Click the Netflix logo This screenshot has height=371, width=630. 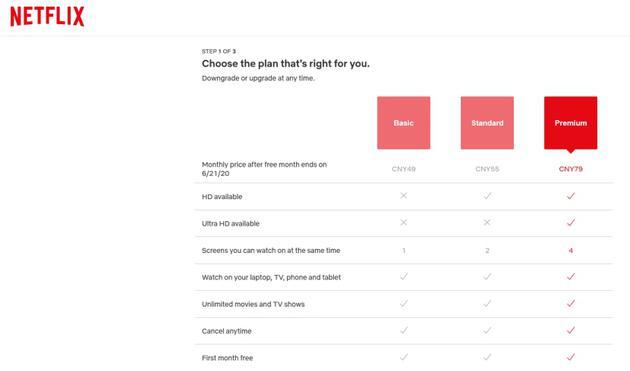click(47, 16)
